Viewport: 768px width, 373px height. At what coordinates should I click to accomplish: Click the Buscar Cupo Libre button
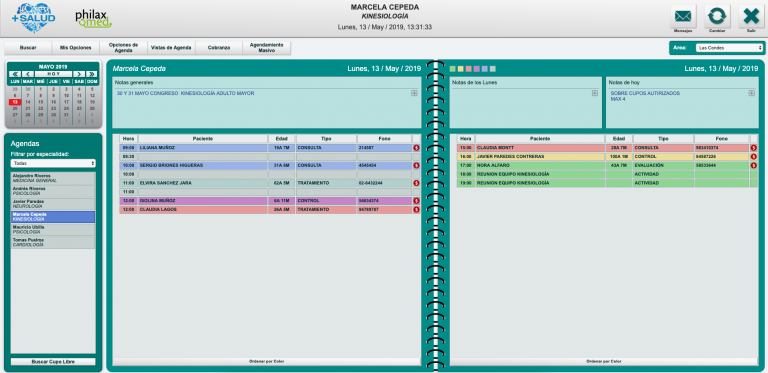coord(53,362)
